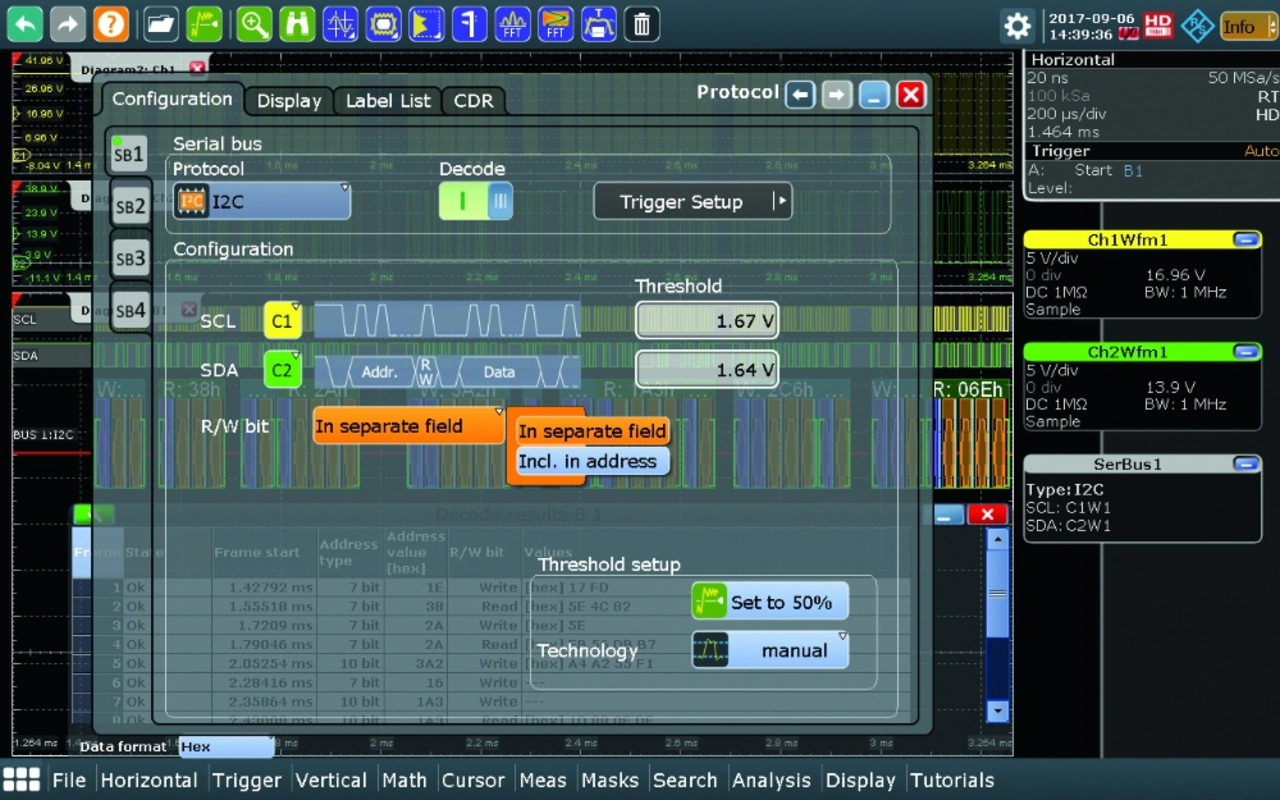1280x800 pixels.
Task: Open the Cursor menu
Action: [x=473, y=780]
